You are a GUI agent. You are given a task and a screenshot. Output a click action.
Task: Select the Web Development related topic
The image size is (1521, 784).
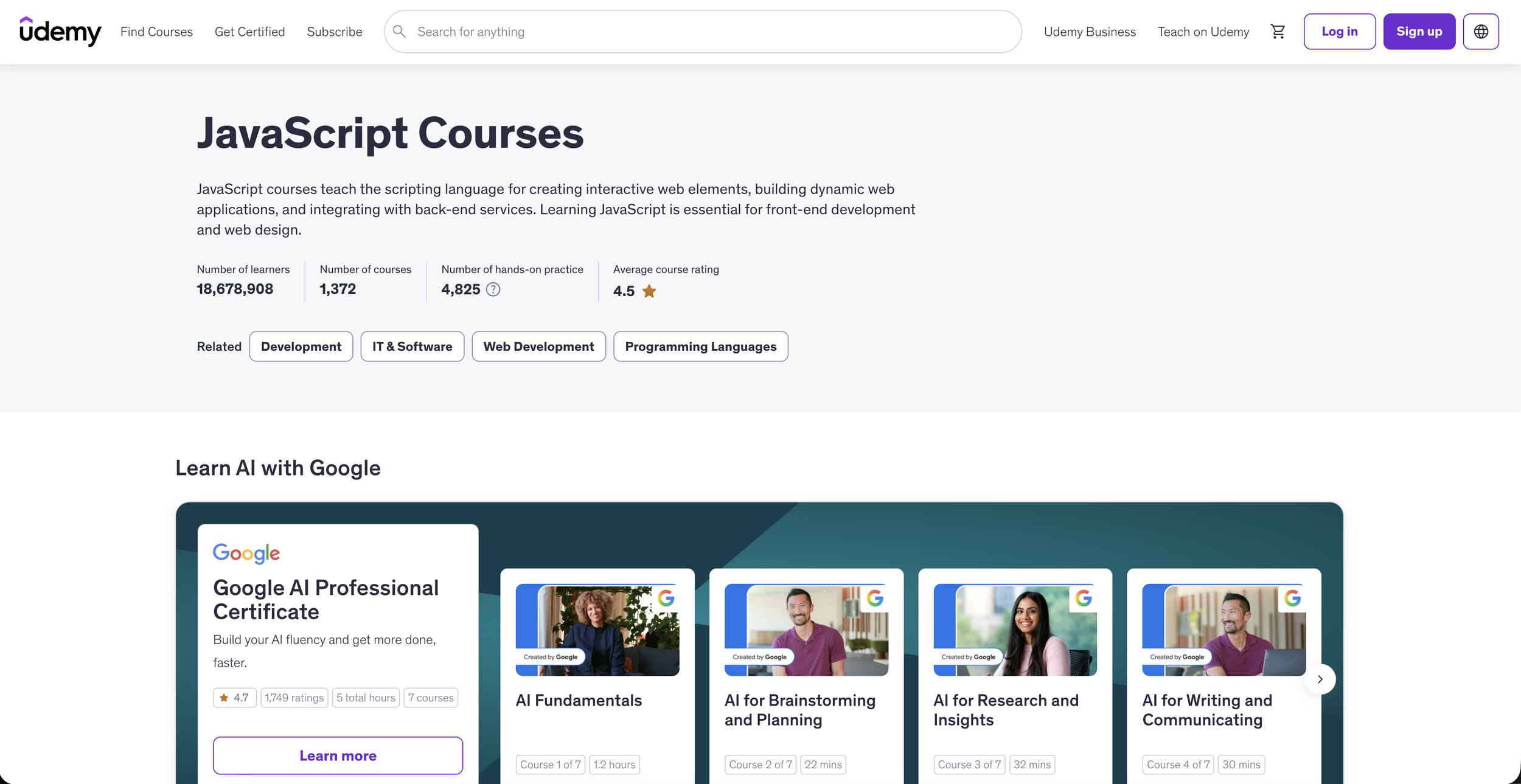point(538,347)
